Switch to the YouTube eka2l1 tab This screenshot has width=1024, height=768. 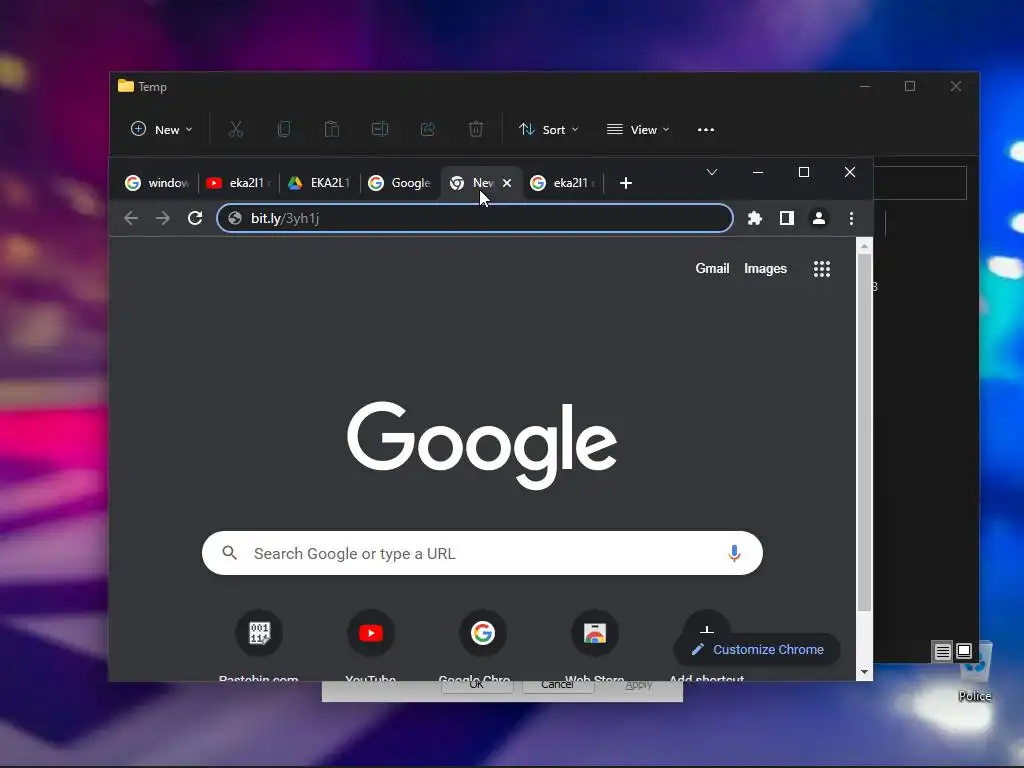[238, 183]
